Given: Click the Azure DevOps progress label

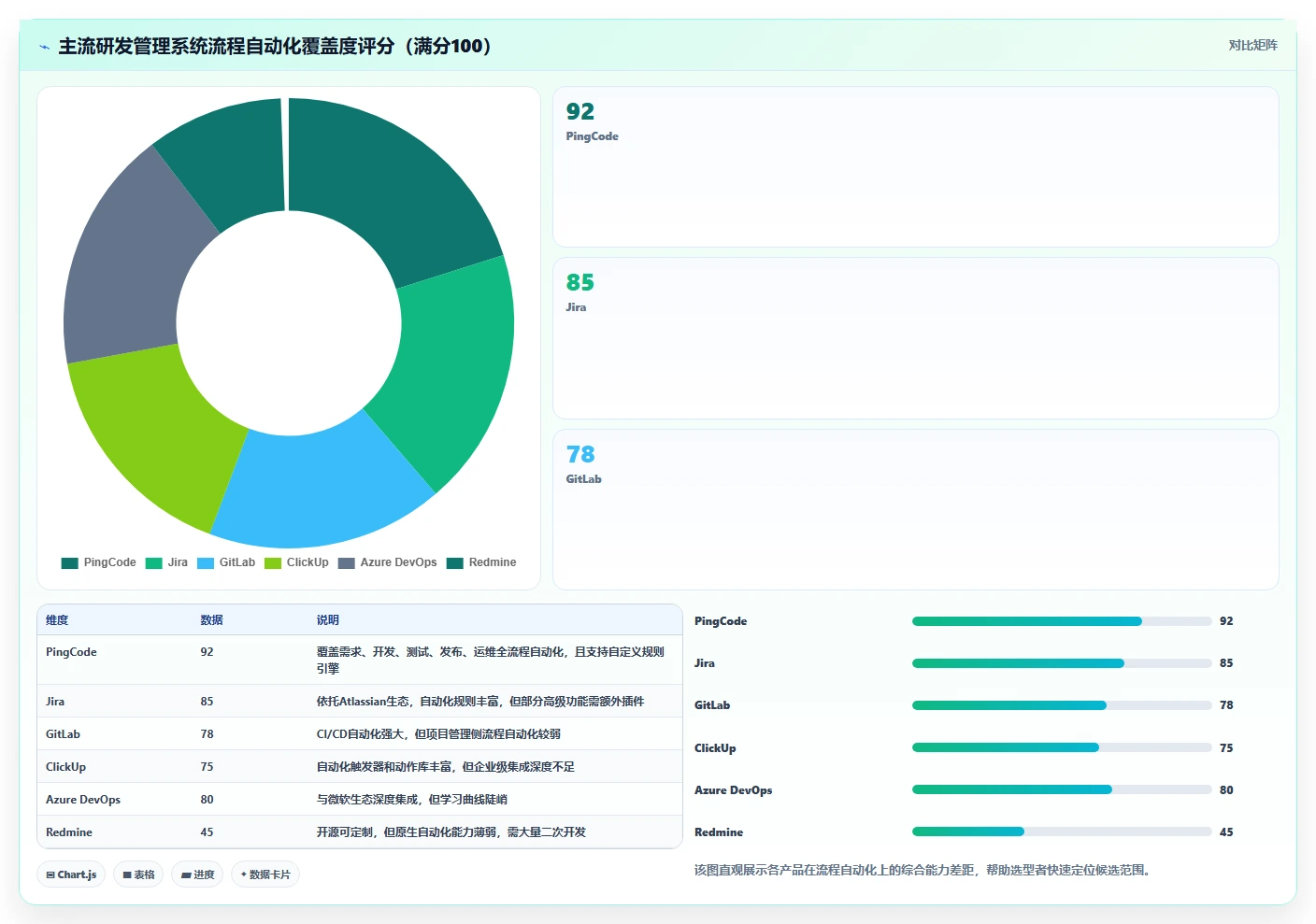Looking at the screenshot, I should [733, 790].
